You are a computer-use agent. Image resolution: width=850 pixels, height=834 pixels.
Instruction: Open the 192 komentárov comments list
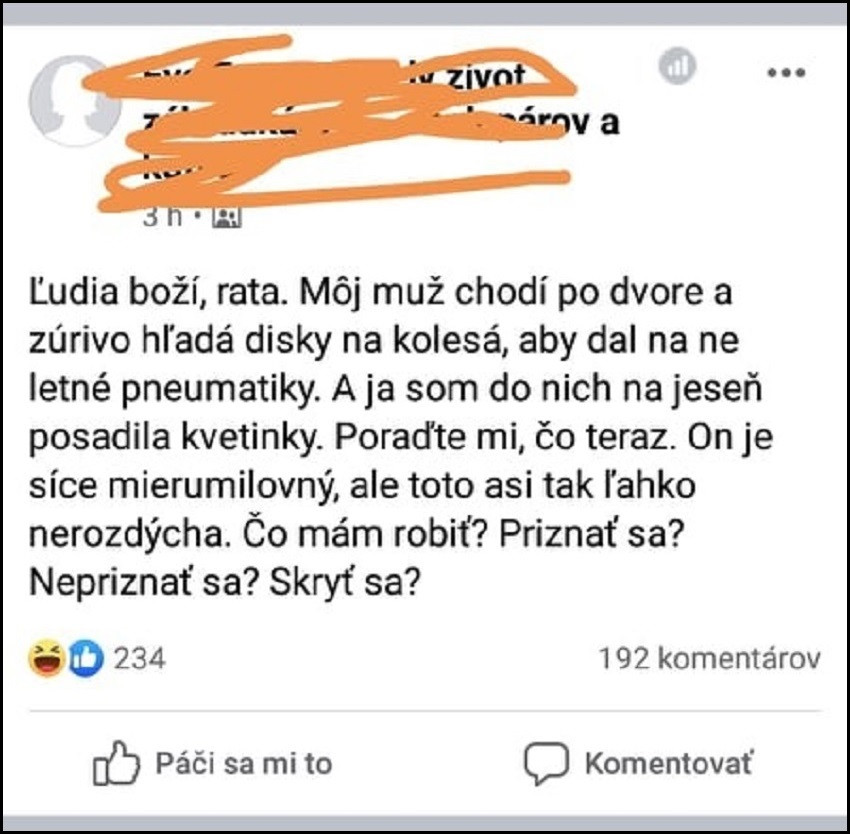(x=710, y=659)
